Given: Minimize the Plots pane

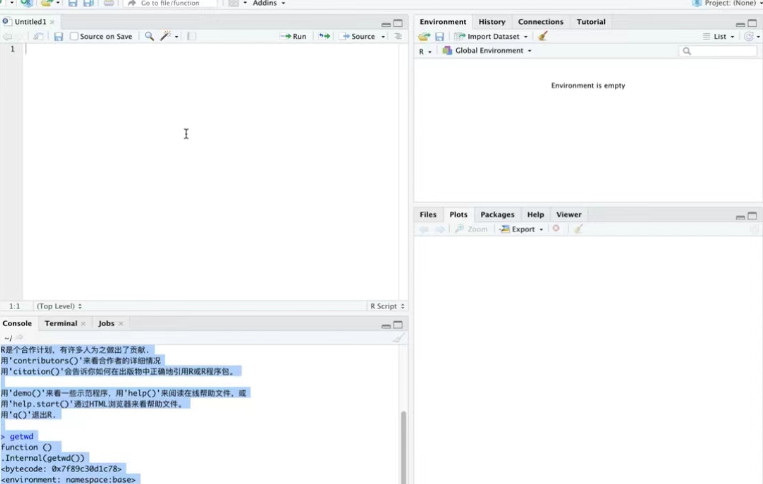Looking at the screenshot, I should coord(740,216).
